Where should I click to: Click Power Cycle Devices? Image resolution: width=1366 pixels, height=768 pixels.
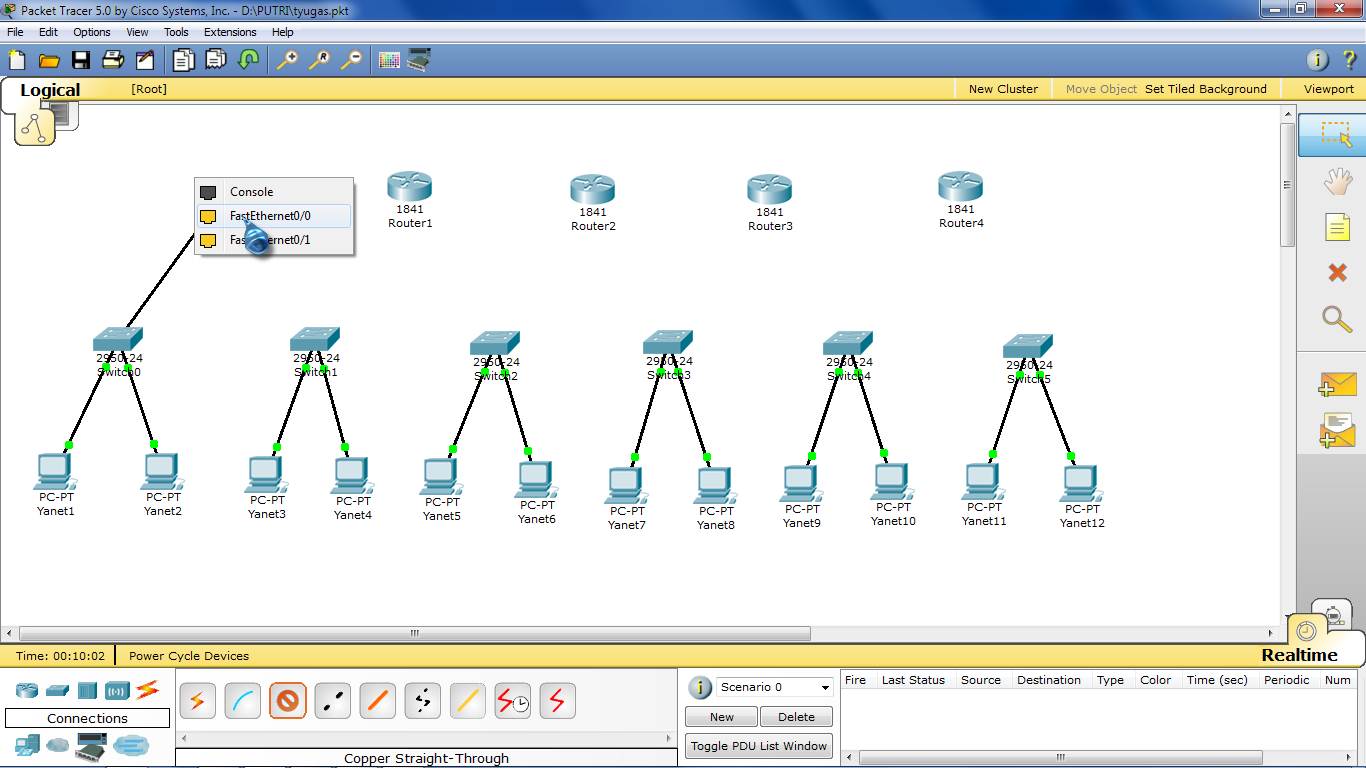[x=189, y=656]
